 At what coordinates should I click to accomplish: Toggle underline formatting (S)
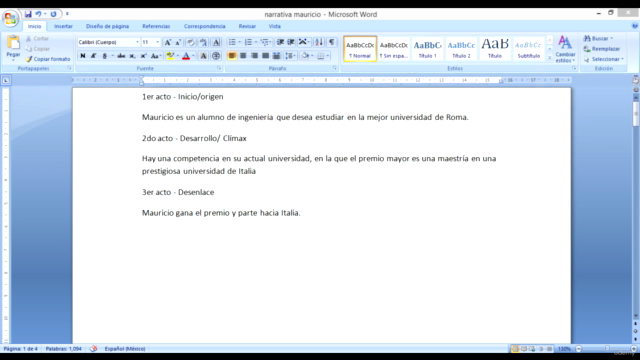point(105,56)
